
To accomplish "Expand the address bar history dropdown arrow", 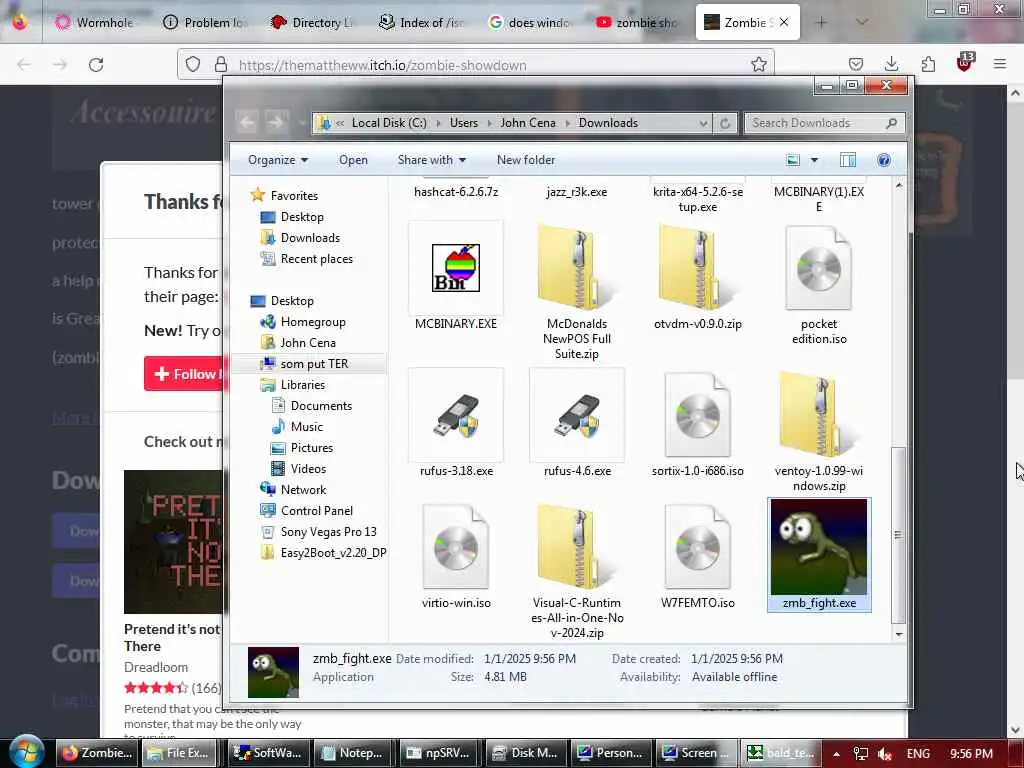I will point(703,123).
